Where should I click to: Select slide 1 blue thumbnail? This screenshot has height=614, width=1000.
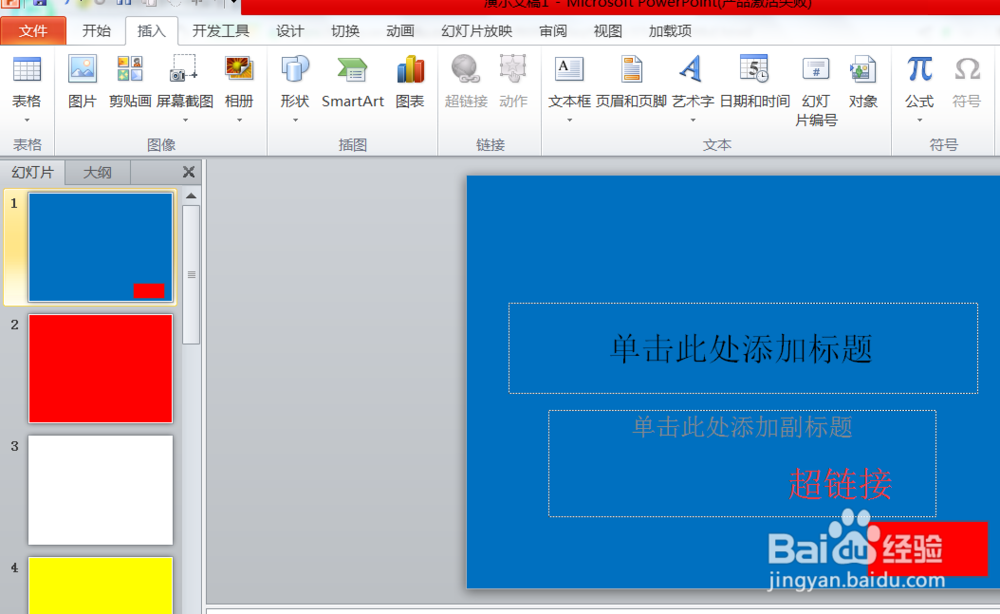point(100,247)
